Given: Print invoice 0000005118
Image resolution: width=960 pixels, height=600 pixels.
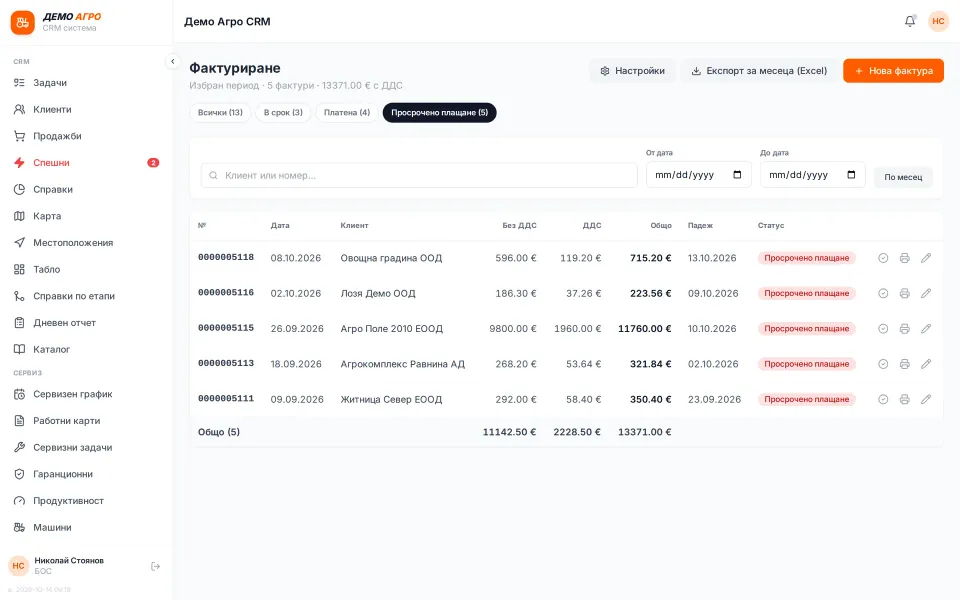Looking at the screenshot, I should (x=904, y=258).
